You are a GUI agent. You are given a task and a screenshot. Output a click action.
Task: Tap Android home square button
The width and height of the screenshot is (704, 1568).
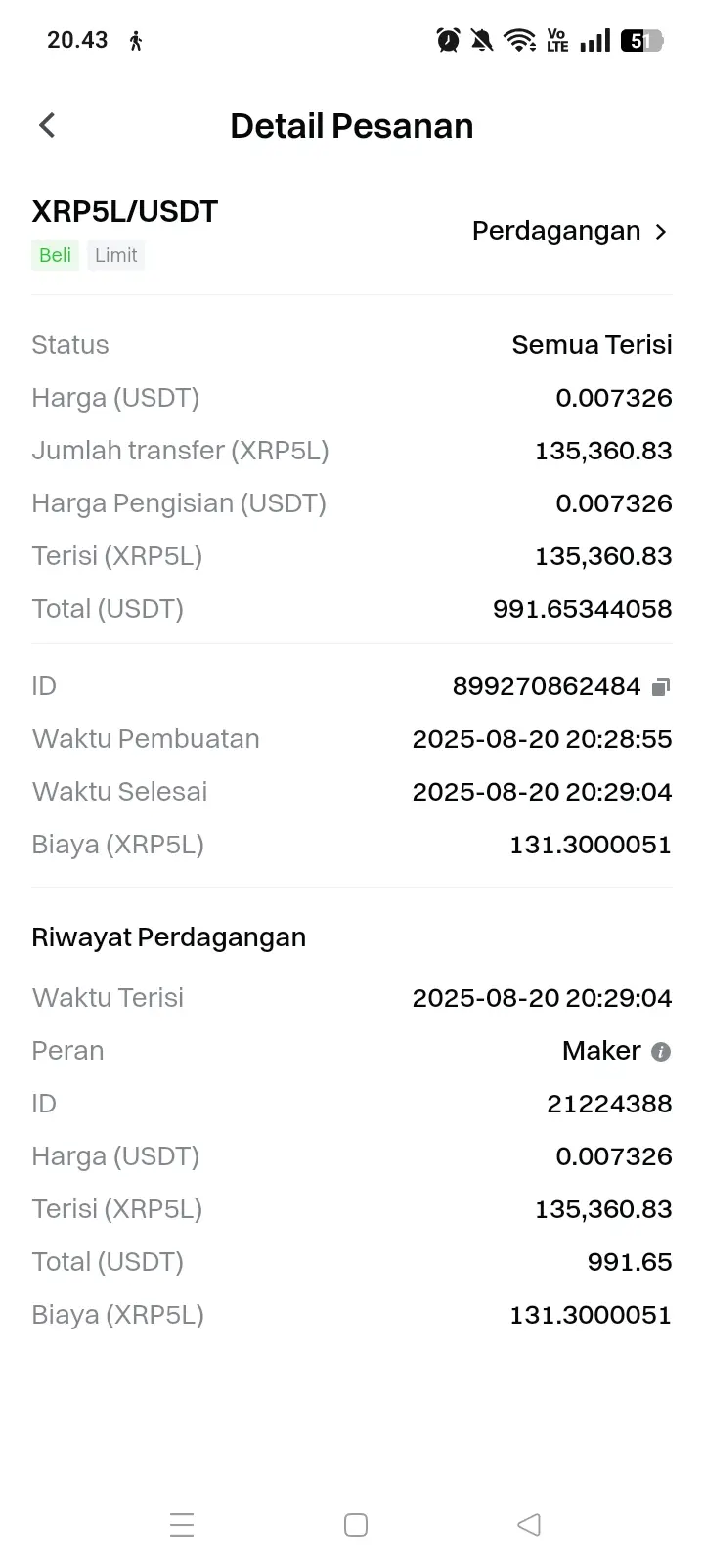[x=356, y=1525]
